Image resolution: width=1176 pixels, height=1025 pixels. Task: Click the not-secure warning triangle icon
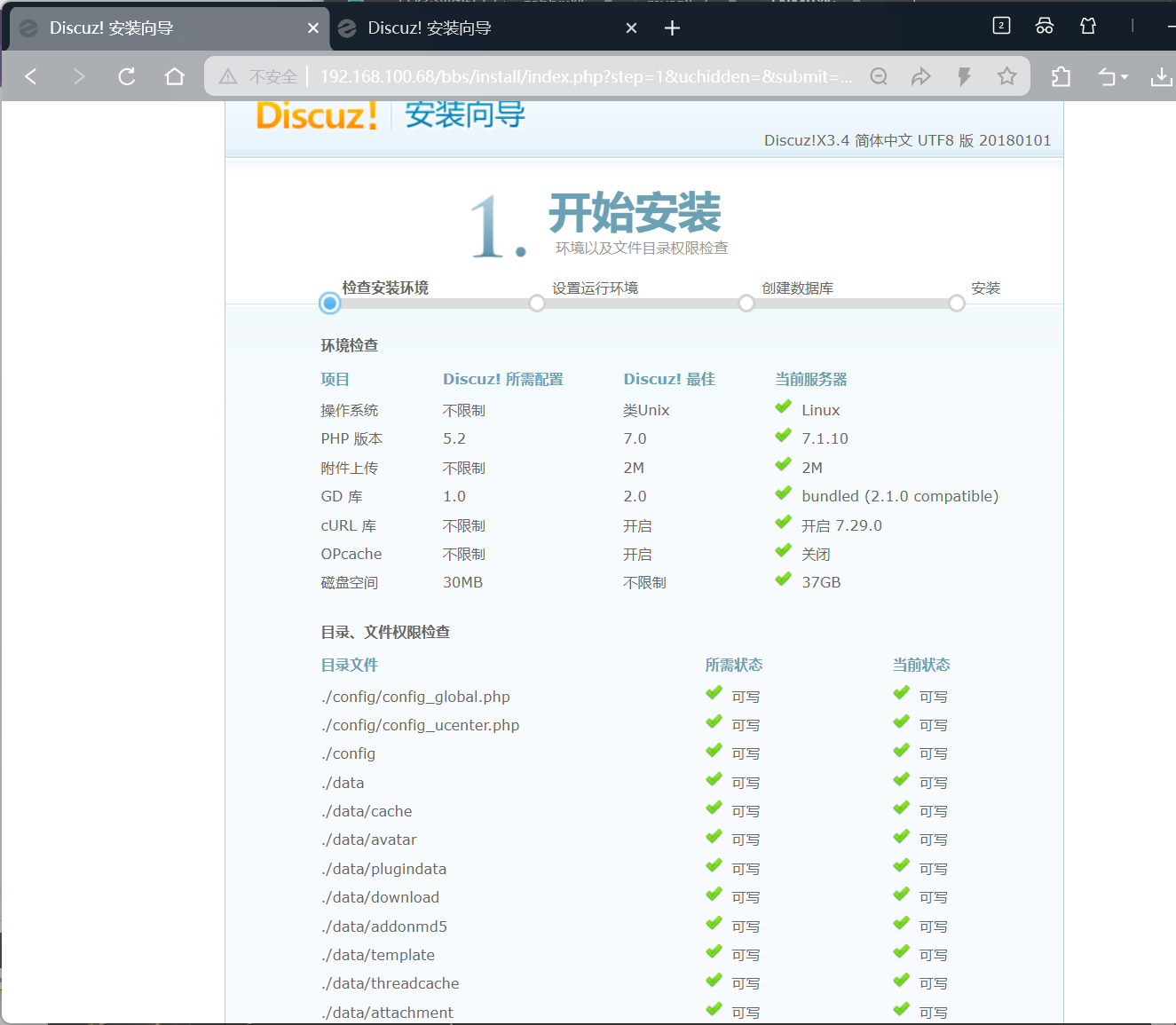coord(228,76)
